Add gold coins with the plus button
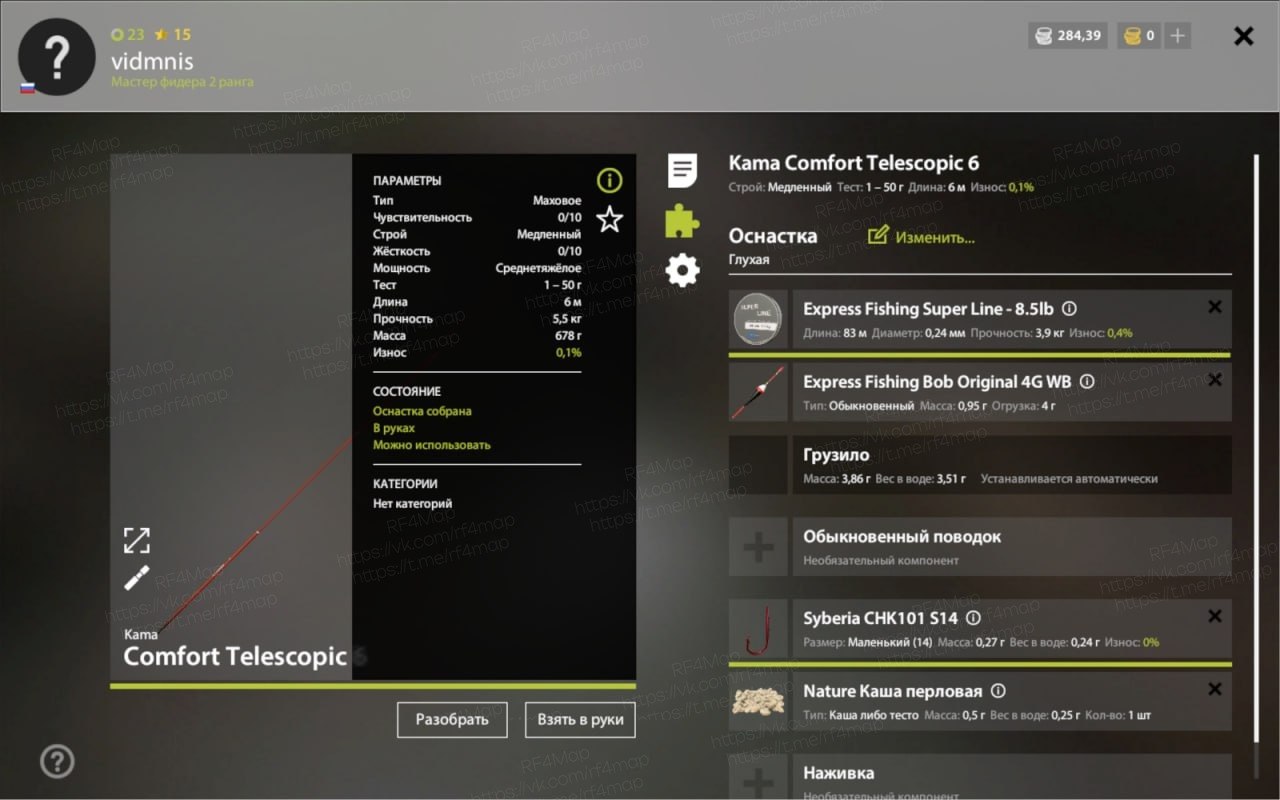Image resolution: width=1280 pixels, height=800 pixels. coord(1178,36)
